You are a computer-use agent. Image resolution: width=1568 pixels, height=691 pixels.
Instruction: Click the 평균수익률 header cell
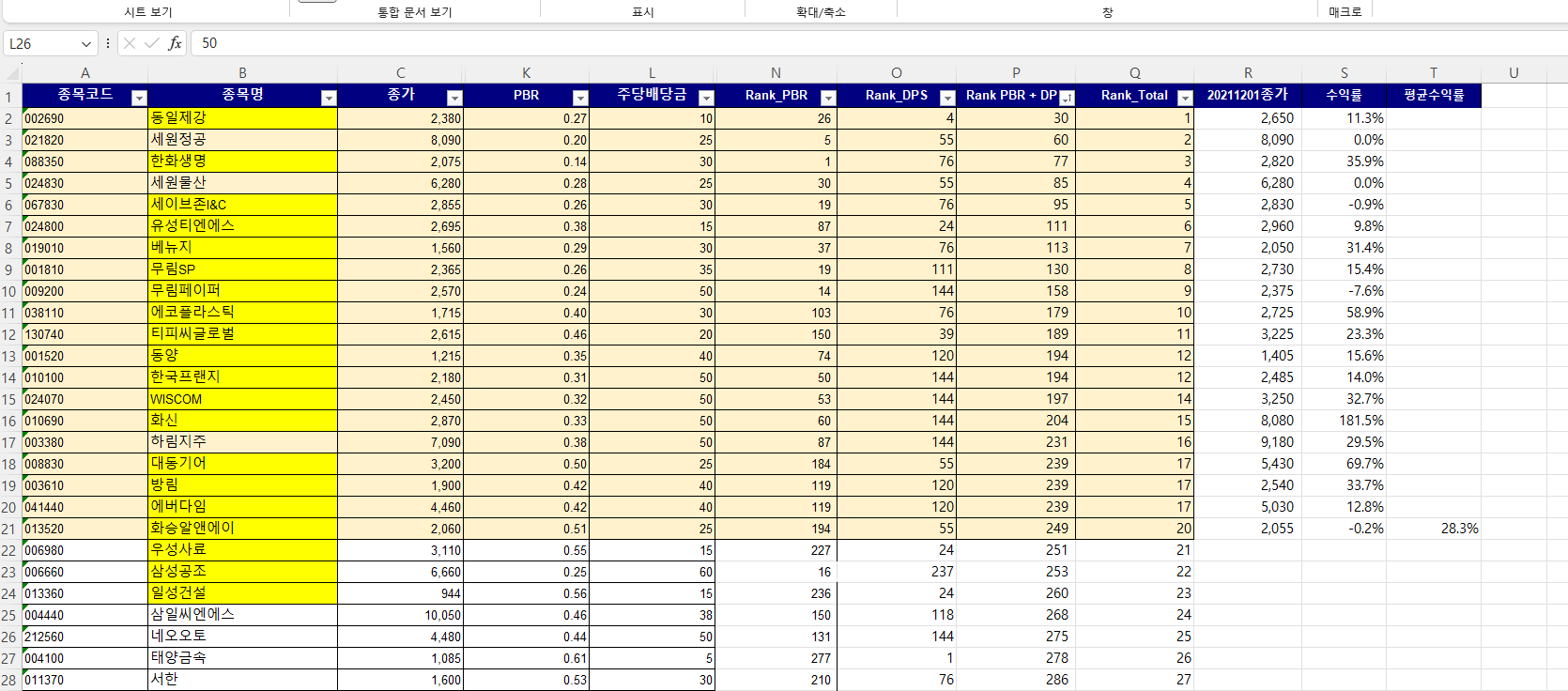pyautogui.click(x=1434, y=95)
